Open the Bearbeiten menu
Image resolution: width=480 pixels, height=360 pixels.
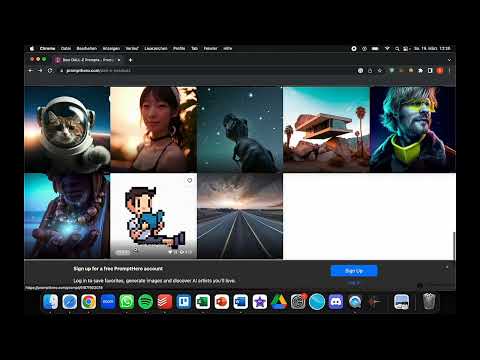coord(87,48)
